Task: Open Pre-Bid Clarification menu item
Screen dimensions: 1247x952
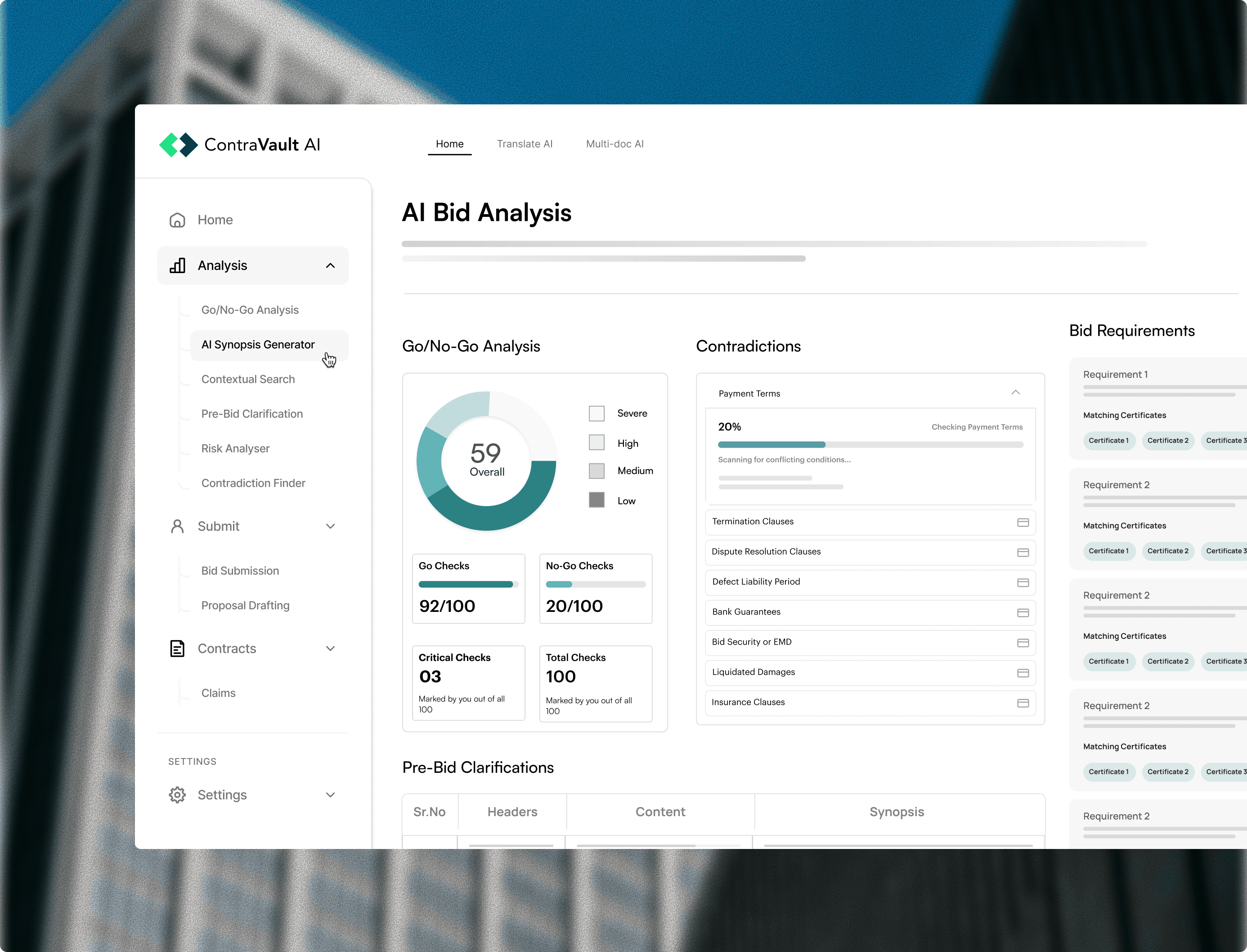Action: [252, 413]
